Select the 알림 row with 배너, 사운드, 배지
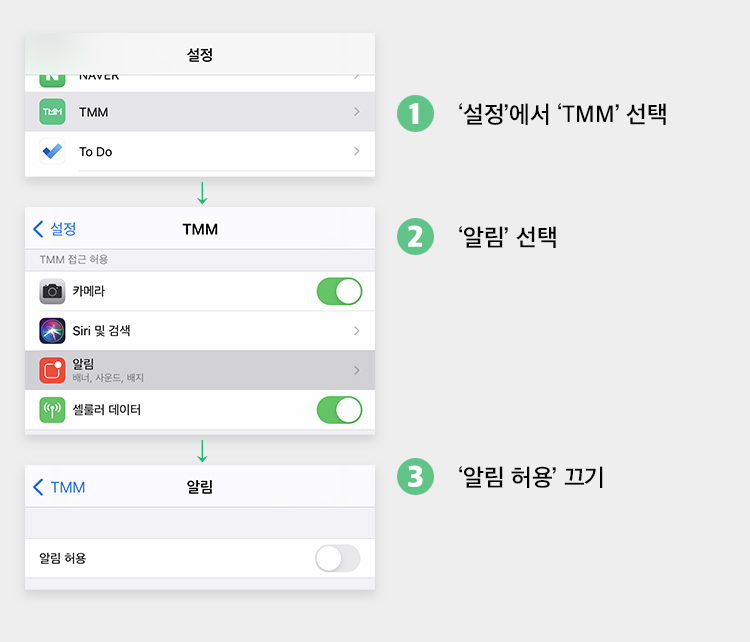750x642 pixels. click(200, 370)
